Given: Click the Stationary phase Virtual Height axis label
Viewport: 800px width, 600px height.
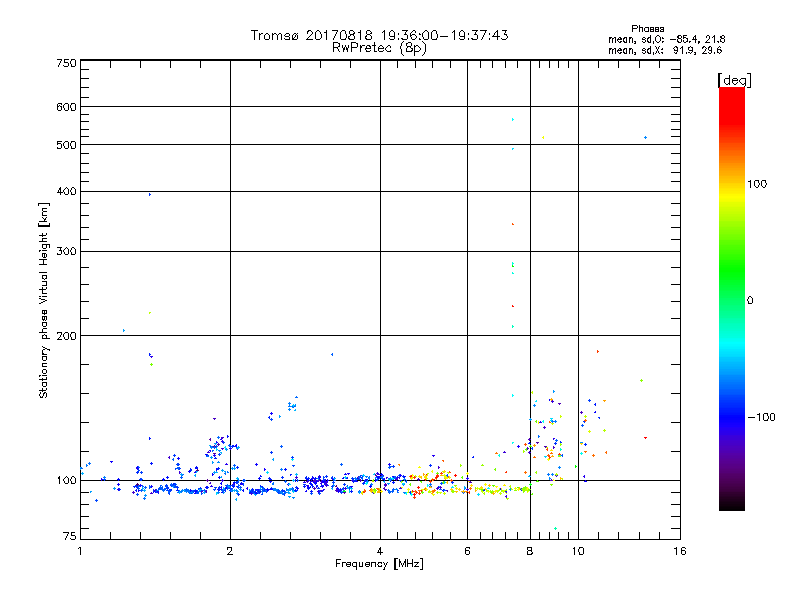Looking at the screenshot, I should [43, 301].
